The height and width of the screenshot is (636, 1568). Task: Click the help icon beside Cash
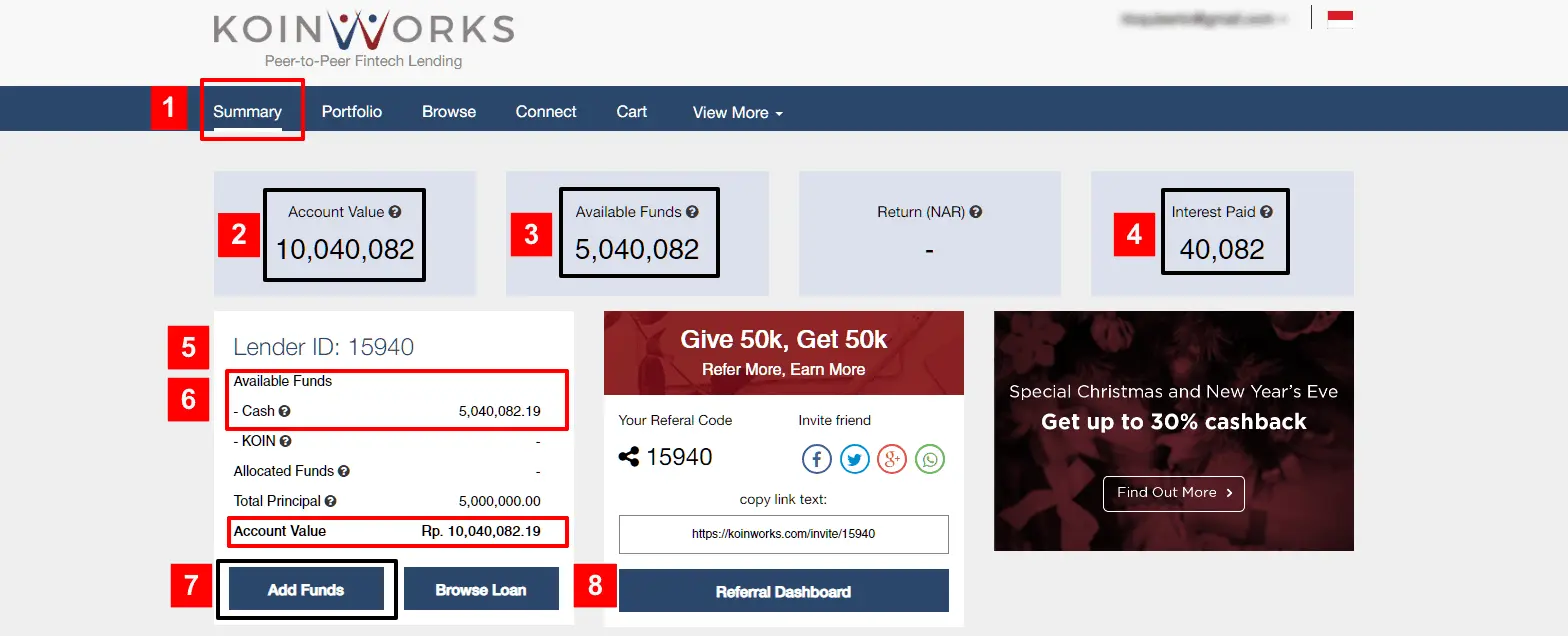tap(285, 411)
